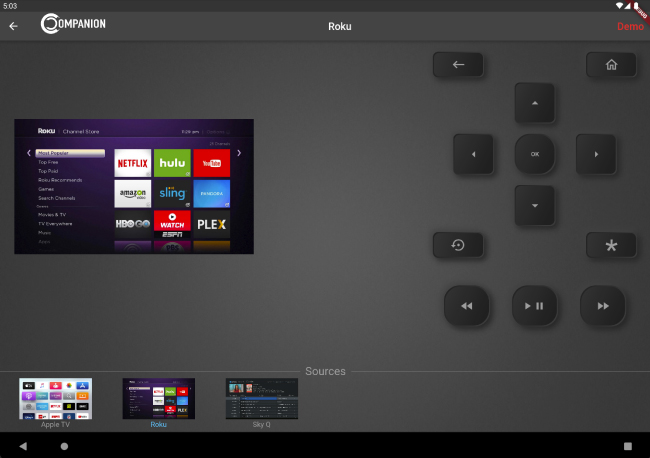Select Most Popular in channel list
Viewport: 650px width, 458px height.
click(x=70, y=153)
